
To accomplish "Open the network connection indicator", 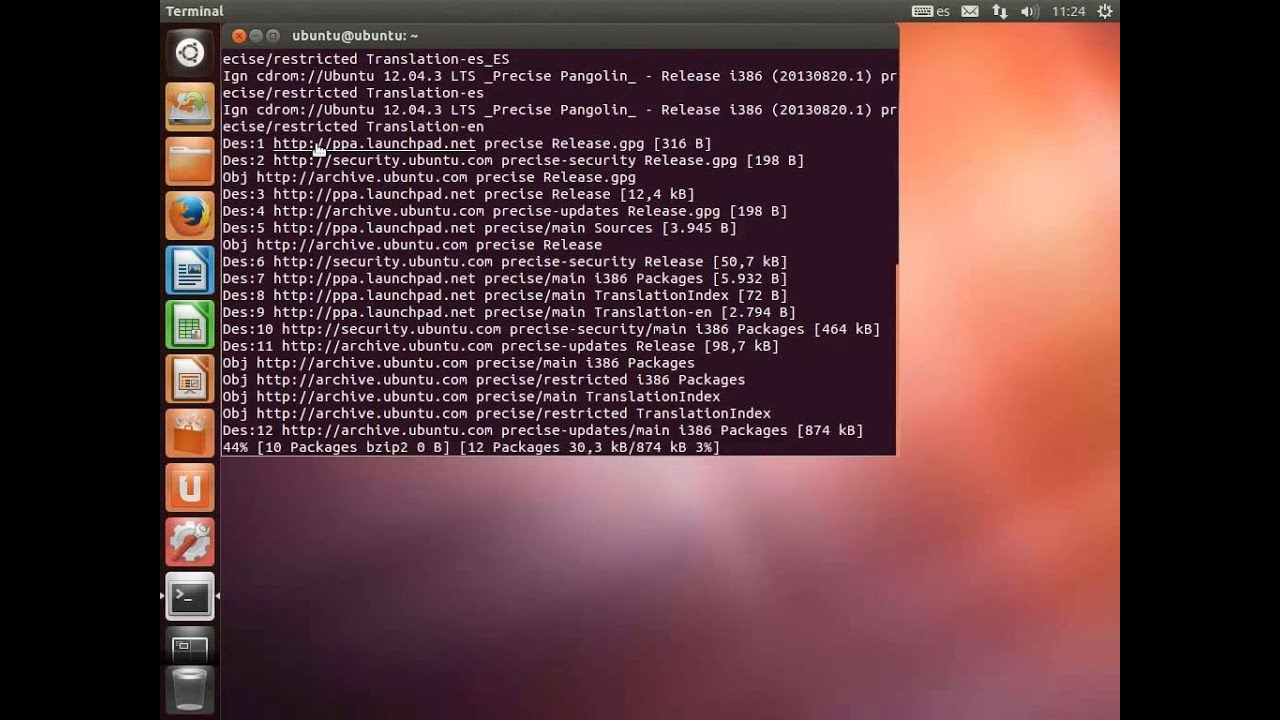I will [1000, 11].
